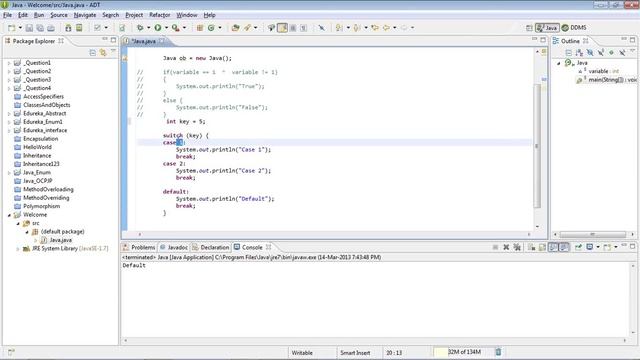Image resolution: width=640 pixels, height=360 pixels.
Task: Collapse the src folder
Action: coord(18,223)
